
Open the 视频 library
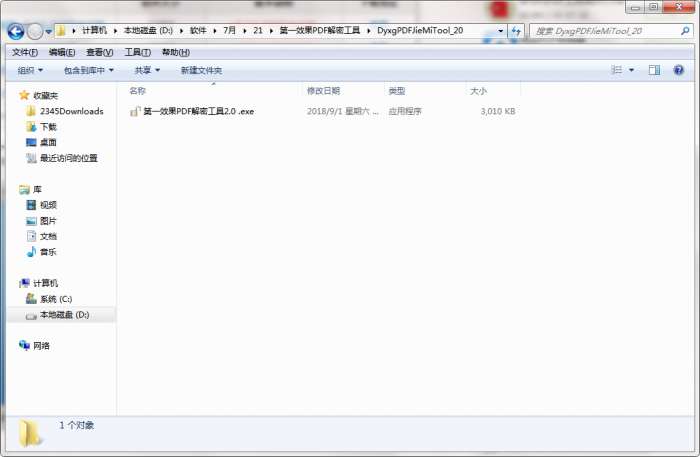coord(48,205)
